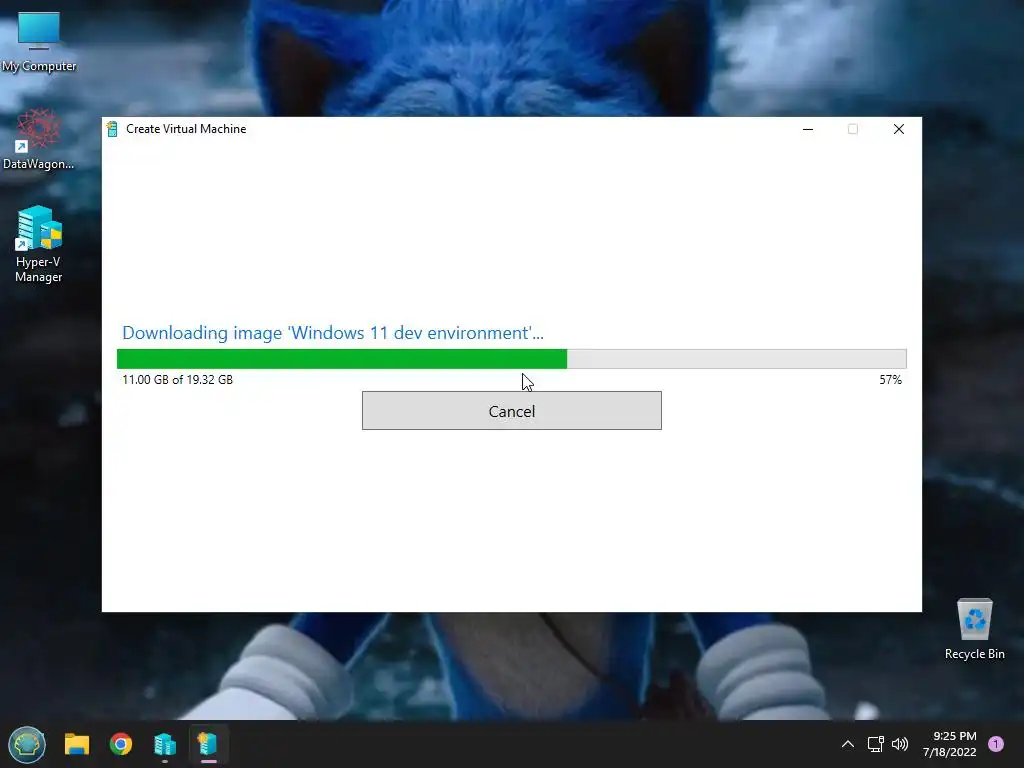
Task: Open the Start menu shell button
Action: [27, 744]
